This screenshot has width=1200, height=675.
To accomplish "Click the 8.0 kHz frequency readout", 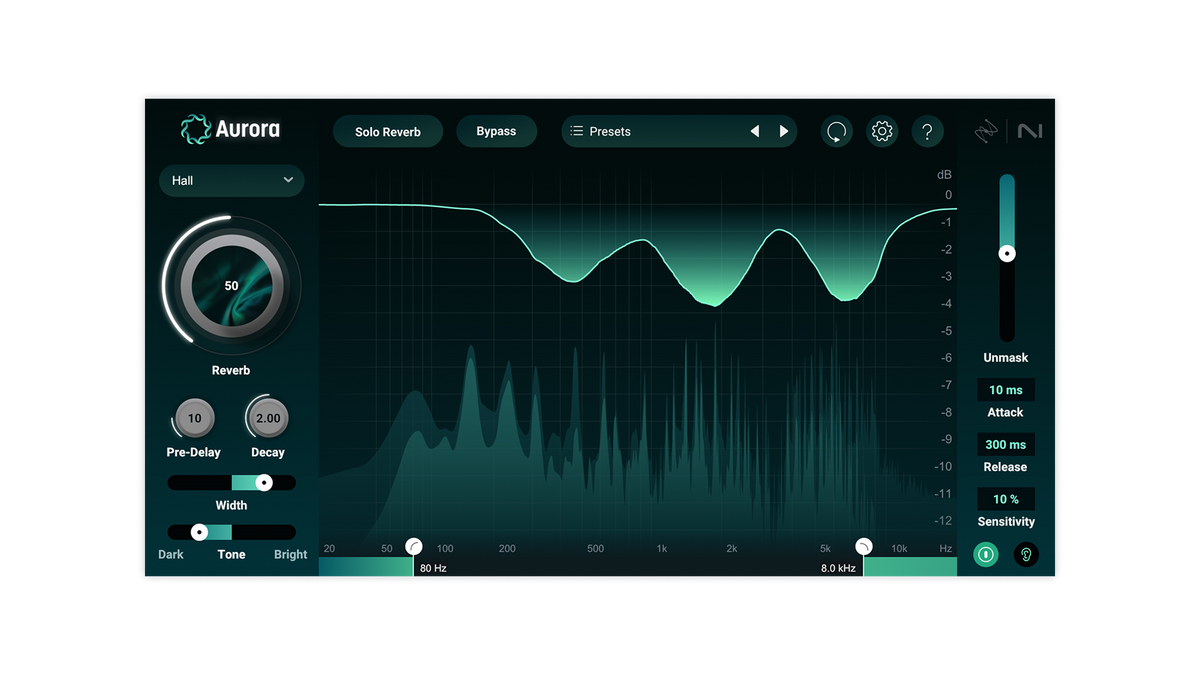I will (x=838, y=568).
